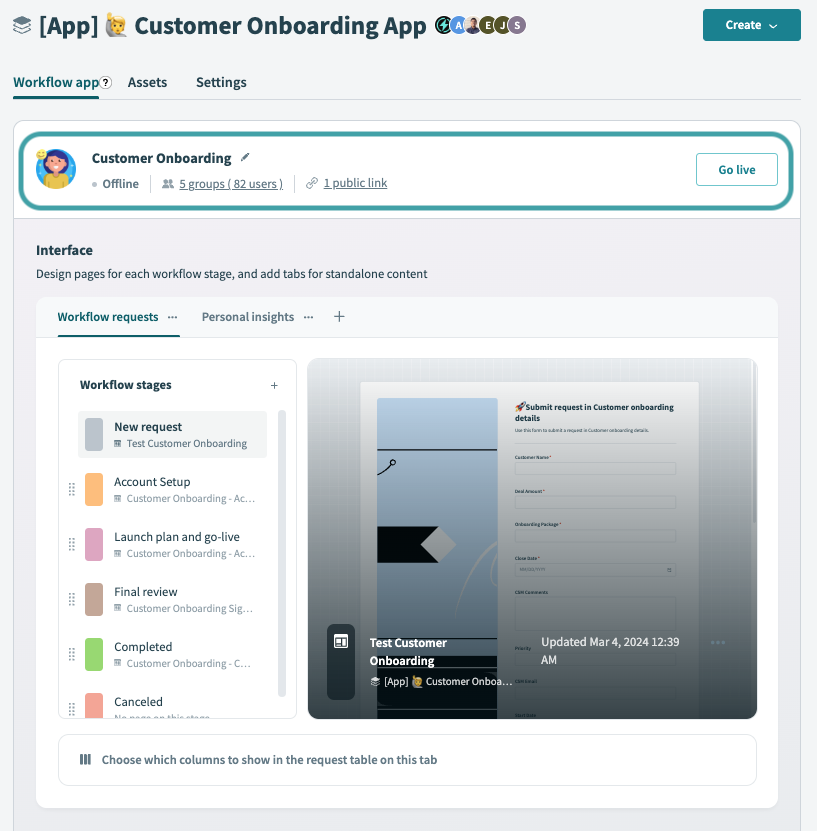Image resolution: width=817 pixels, height=831 pixels.
Task: Click the [App] Customer Onboa... project label
Action: [x=441, y=682]
